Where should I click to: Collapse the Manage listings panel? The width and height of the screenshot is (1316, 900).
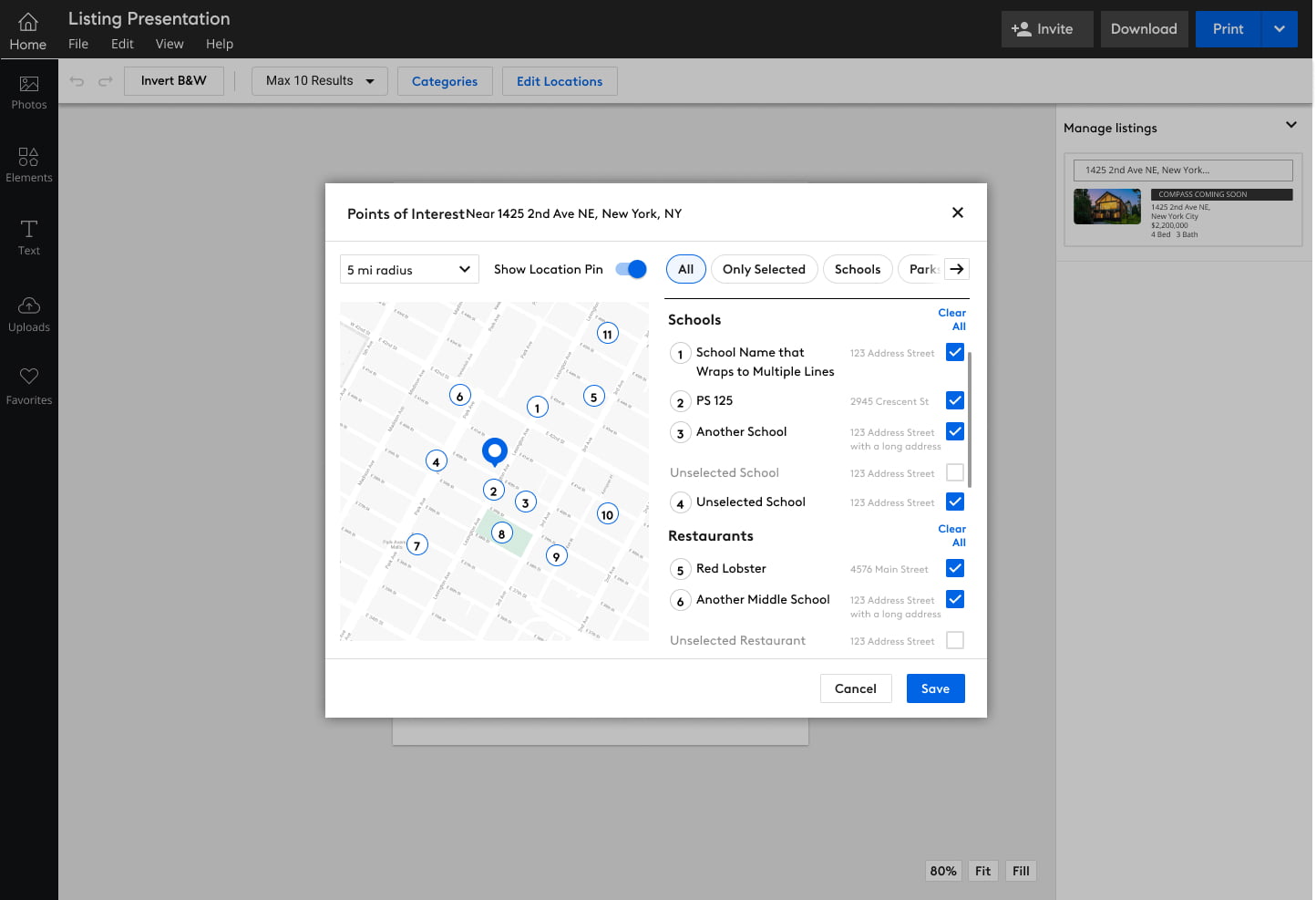tap(1290, 126)
